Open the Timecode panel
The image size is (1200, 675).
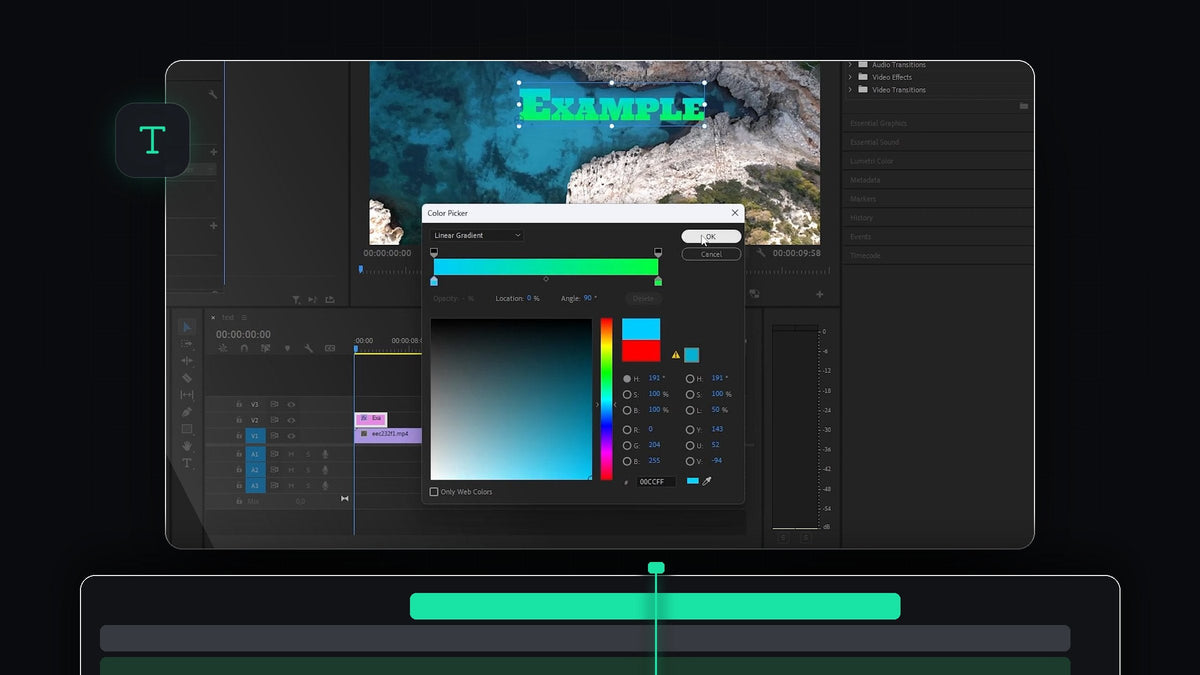click(x=866, y=256)
